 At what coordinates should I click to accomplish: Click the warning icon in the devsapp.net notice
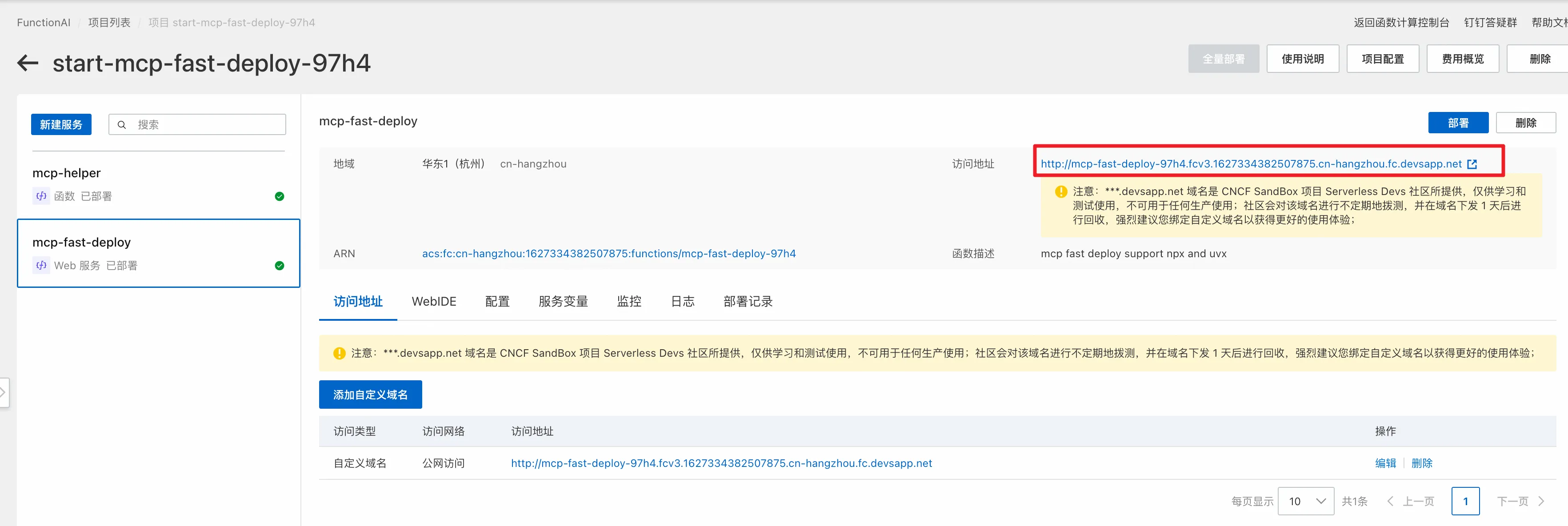tap(1060, 191)
